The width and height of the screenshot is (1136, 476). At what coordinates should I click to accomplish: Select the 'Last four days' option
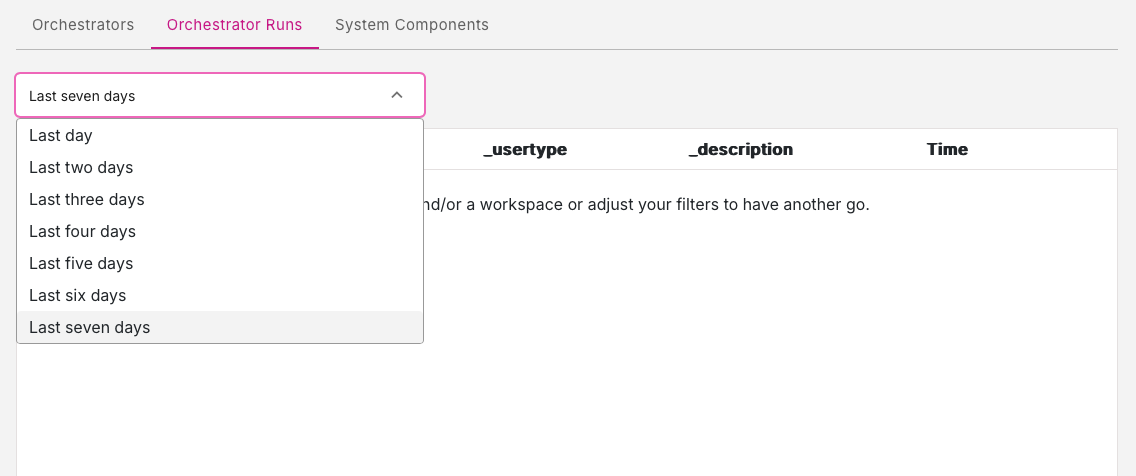[x=82, y=232]
